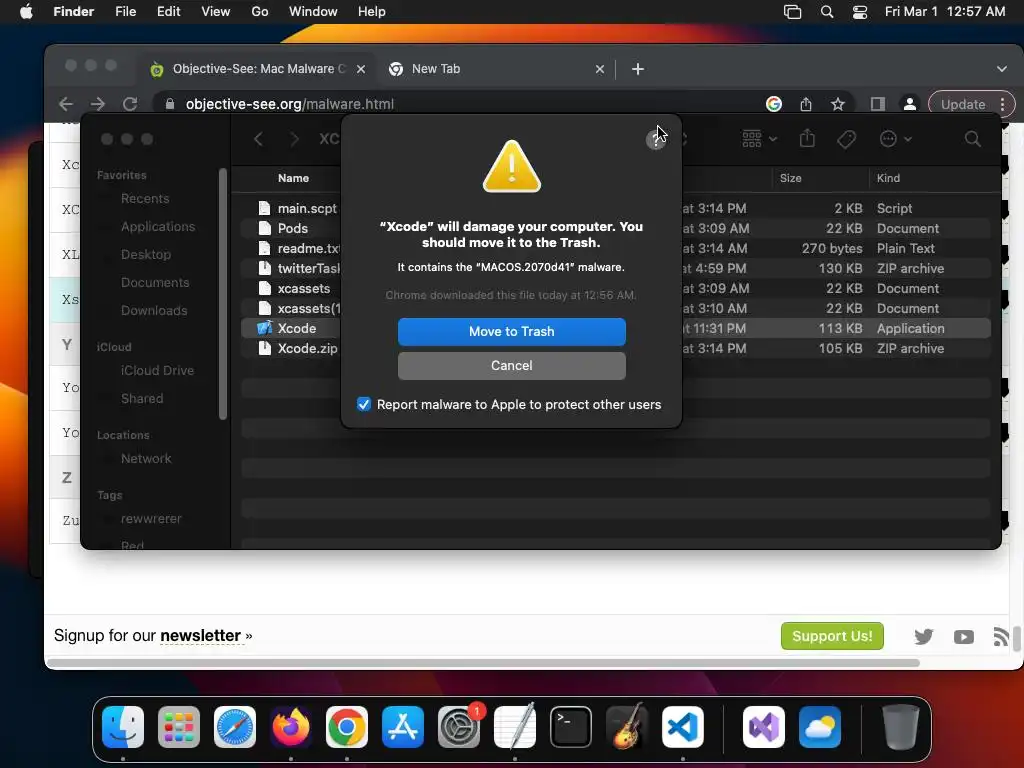Open a new Chrome tab with plus
Image resolution: width=1024 pixels, height=768 pixels.
point(638,69)
